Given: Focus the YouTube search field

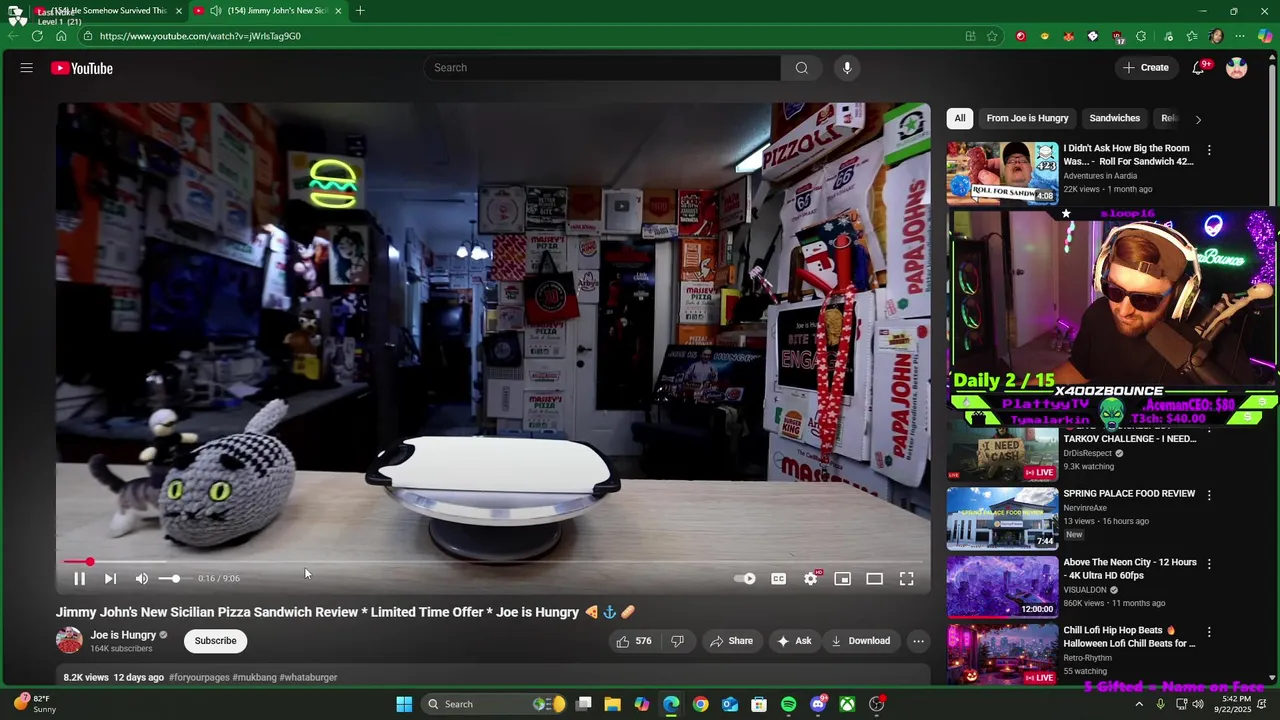Looking at the screenshot, I should tap(602, 68).
